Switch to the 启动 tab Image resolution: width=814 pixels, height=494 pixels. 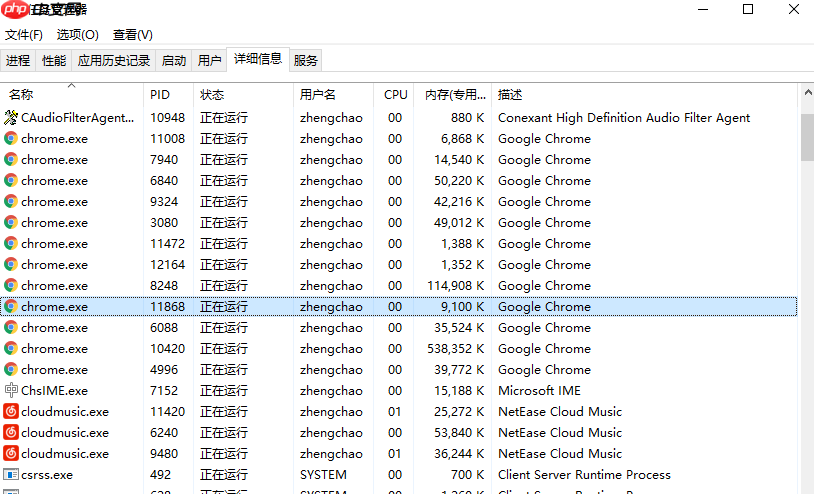(x=174, y=61)
